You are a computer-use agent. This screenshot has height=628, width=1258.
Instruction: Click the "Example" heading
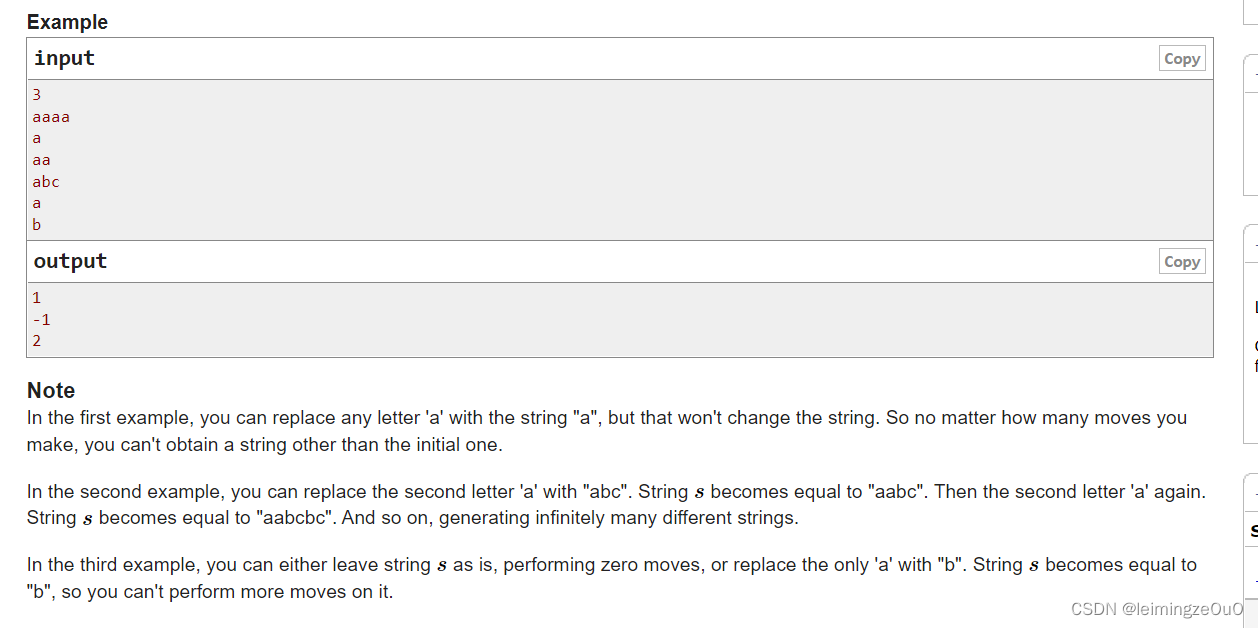coord(67,22)
